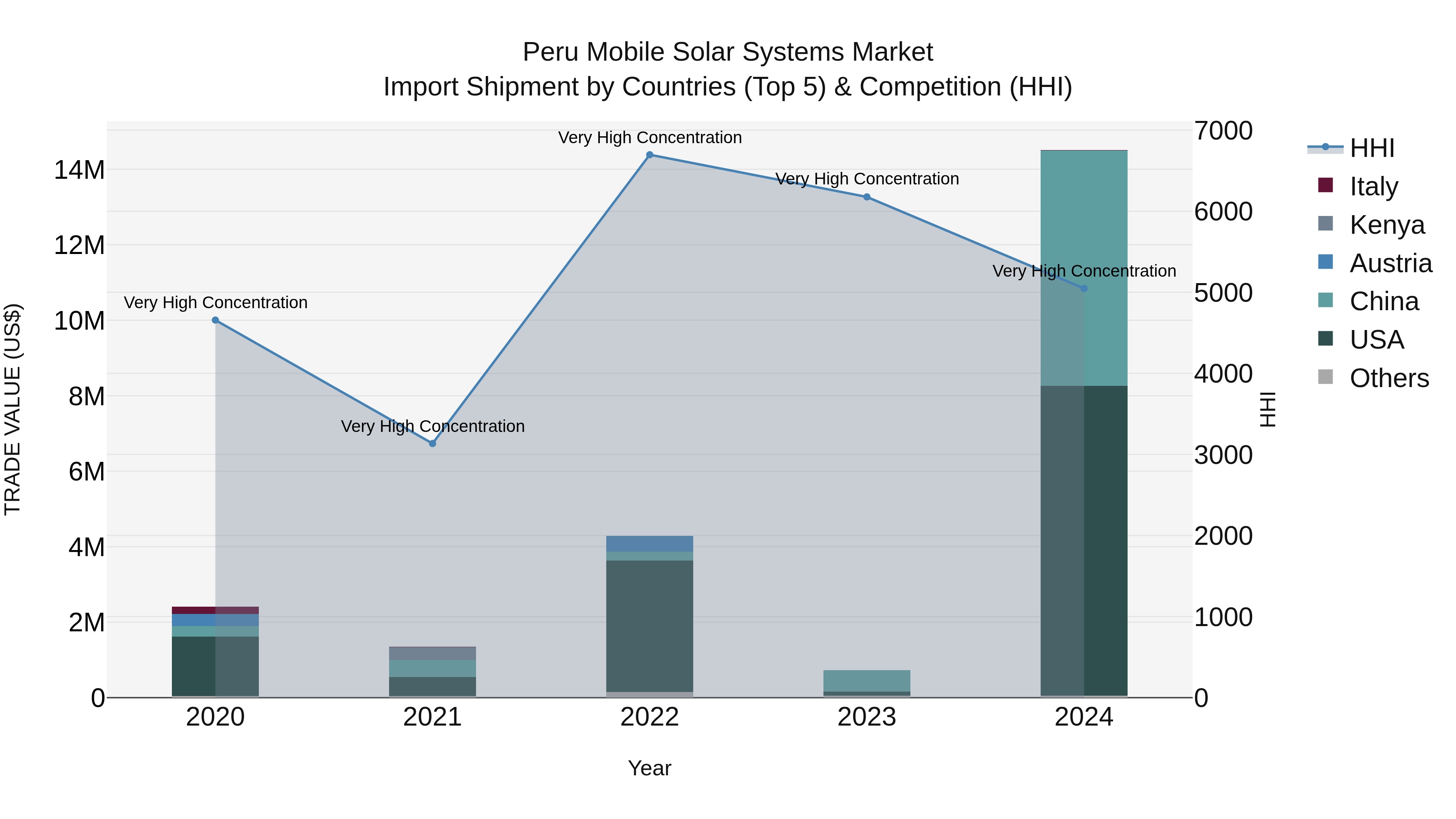Toggle the Italy legend entry
Image resolution: width=1456 pixels, height=819 pixels.
click(x=1358, y=186)
